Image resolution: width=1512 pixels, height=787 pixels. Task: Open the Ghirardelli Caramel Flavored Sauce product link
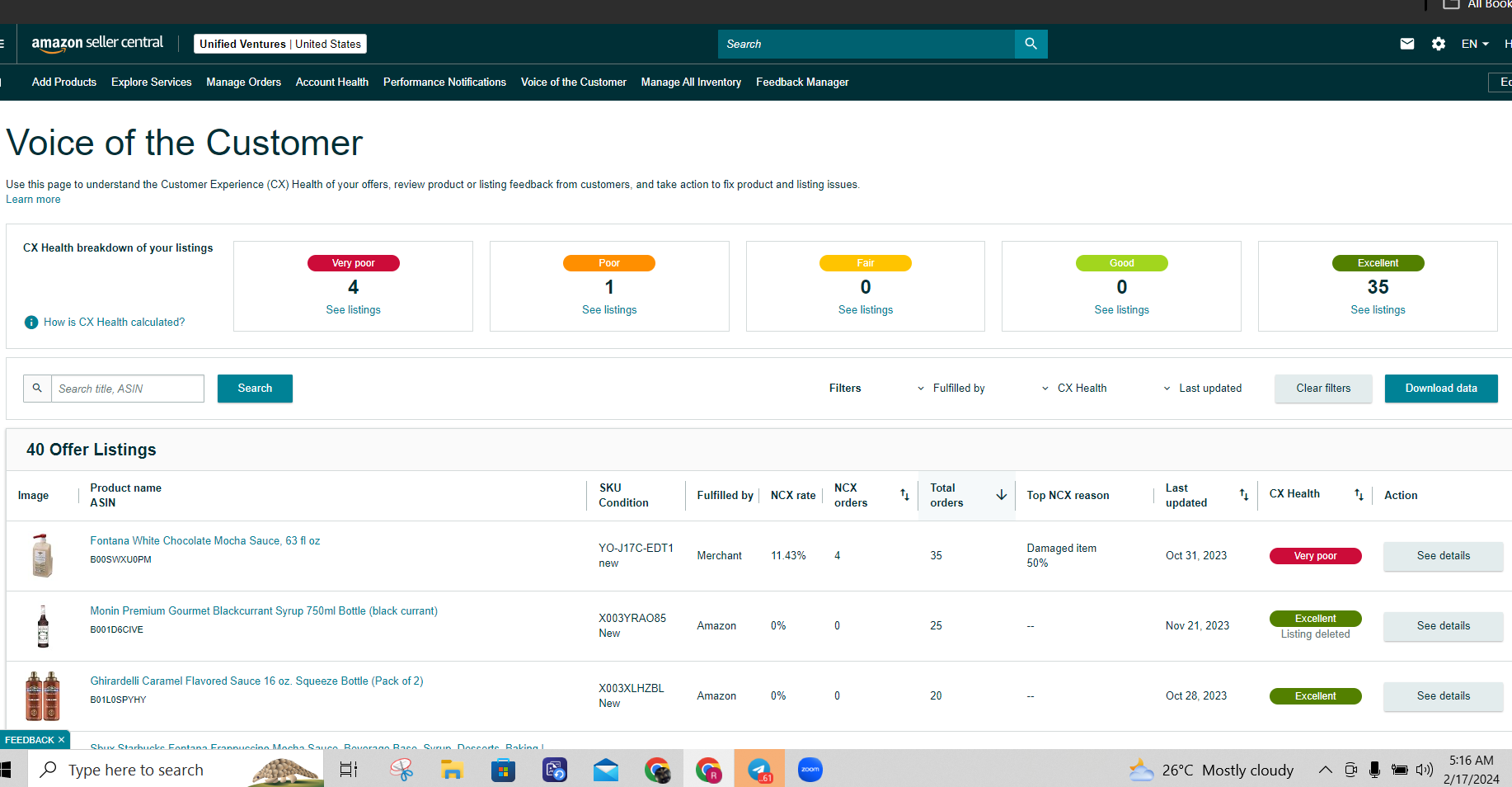click(x=256, y=681)
